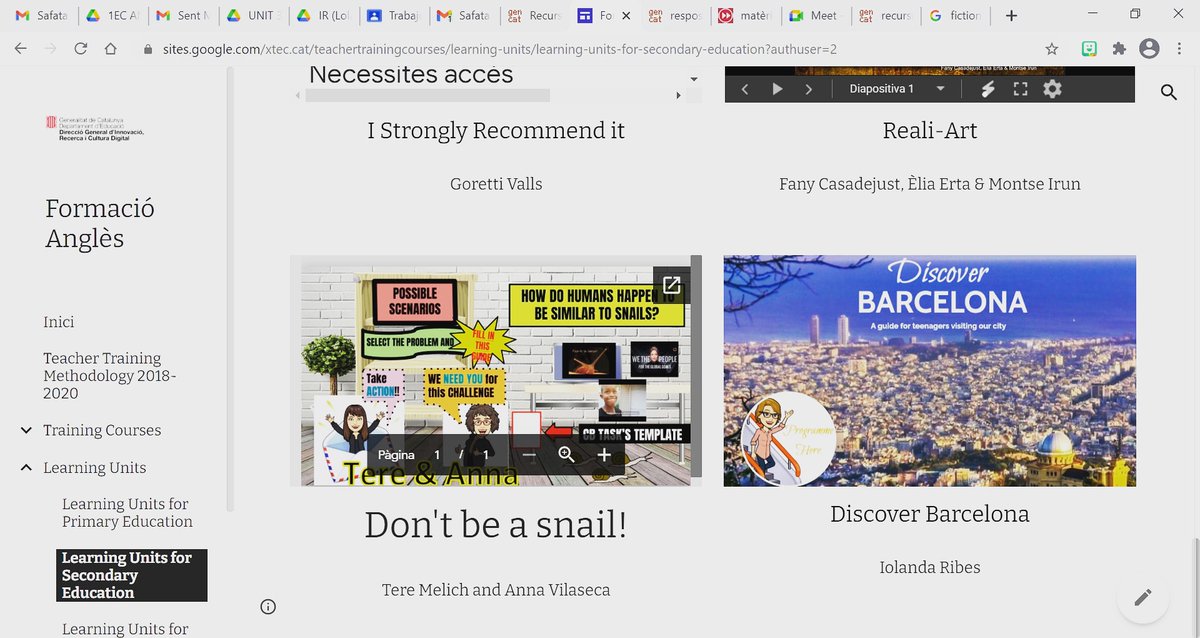Open snail document in a new window

tap(672, 286)
